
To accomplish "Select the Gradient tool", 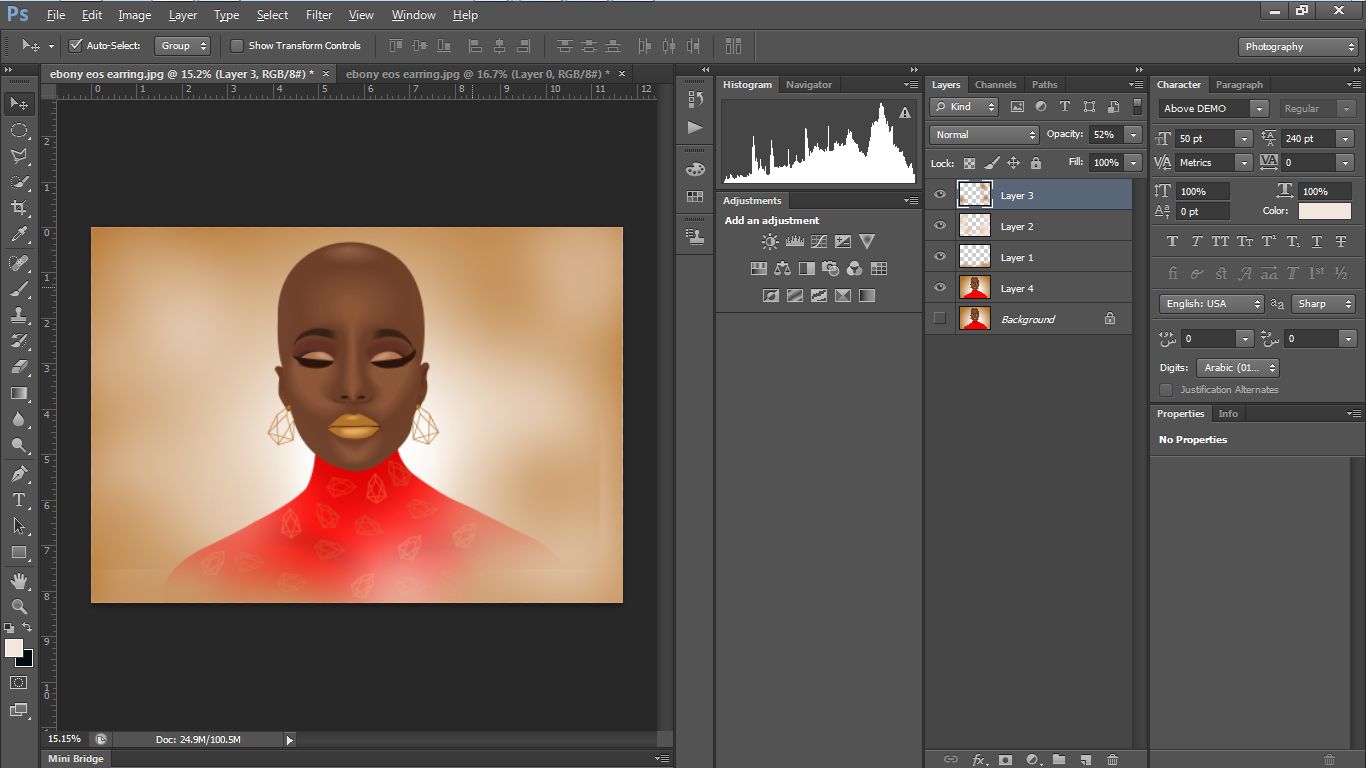I will coord(19,393).
